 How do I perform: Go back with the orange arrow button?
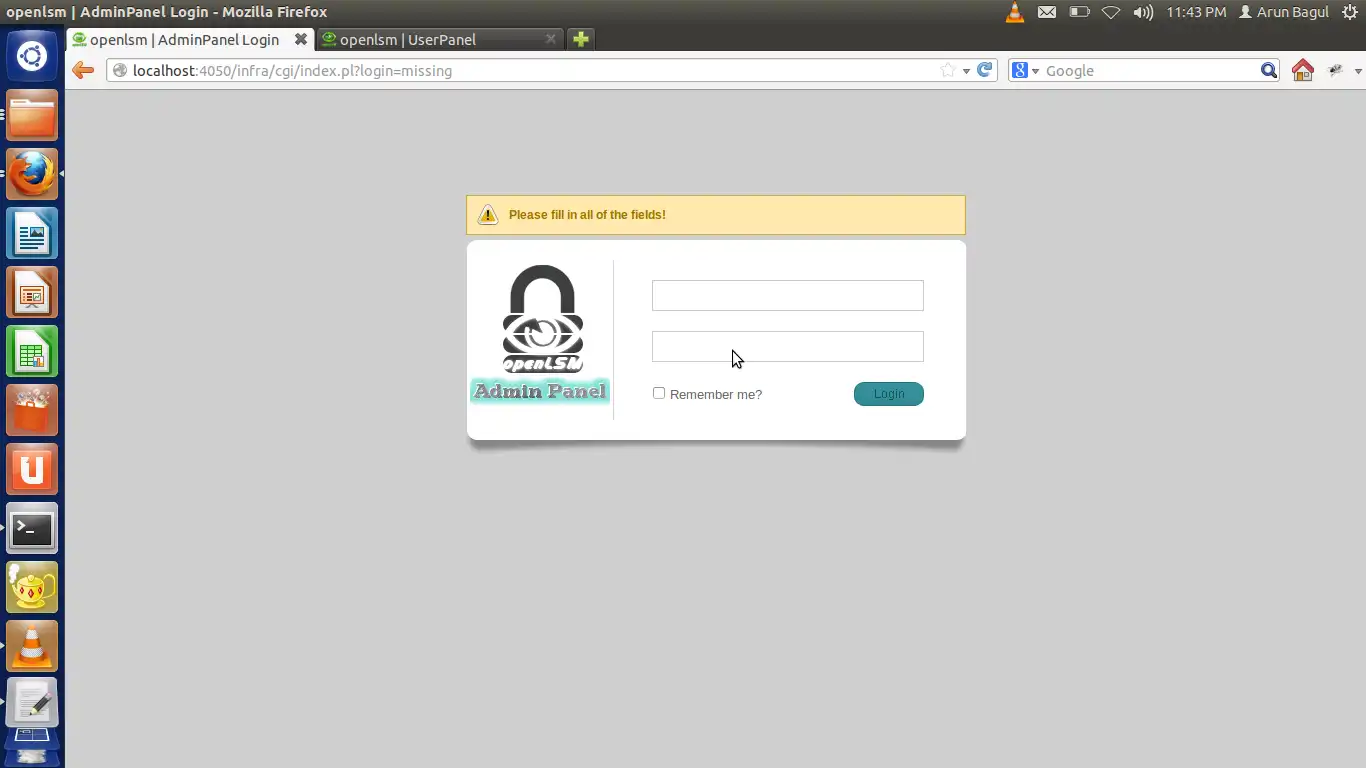click(83, 70)
